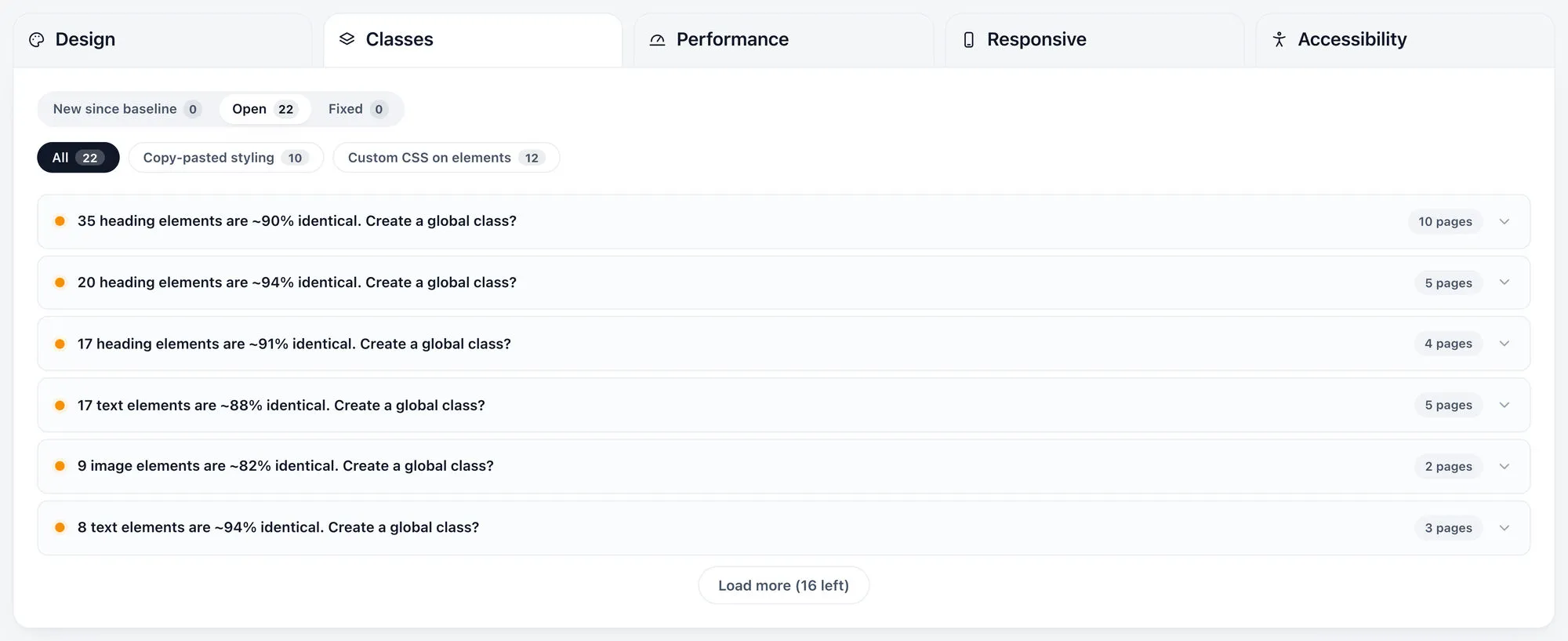Click the count 10 on Copy-pasted styling
1568x641 pixels.
[295, 158]
